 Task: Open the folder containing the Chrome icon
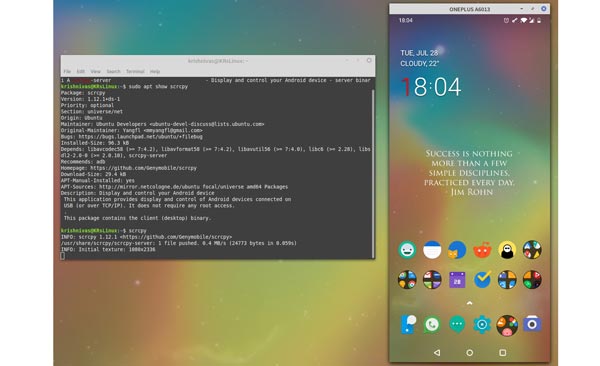(x=407, y=279)
